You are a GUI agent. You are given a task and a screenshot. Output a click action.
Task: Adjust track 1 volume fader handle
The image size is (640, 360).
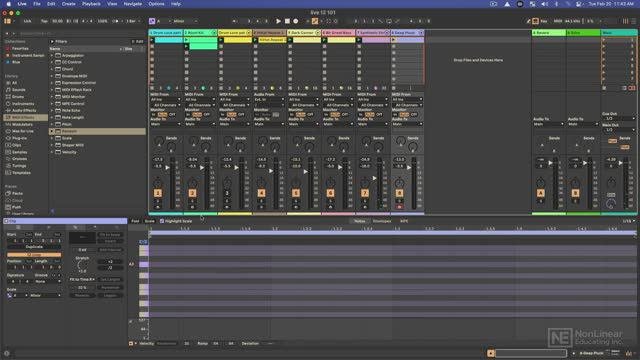tap(167, 167)
